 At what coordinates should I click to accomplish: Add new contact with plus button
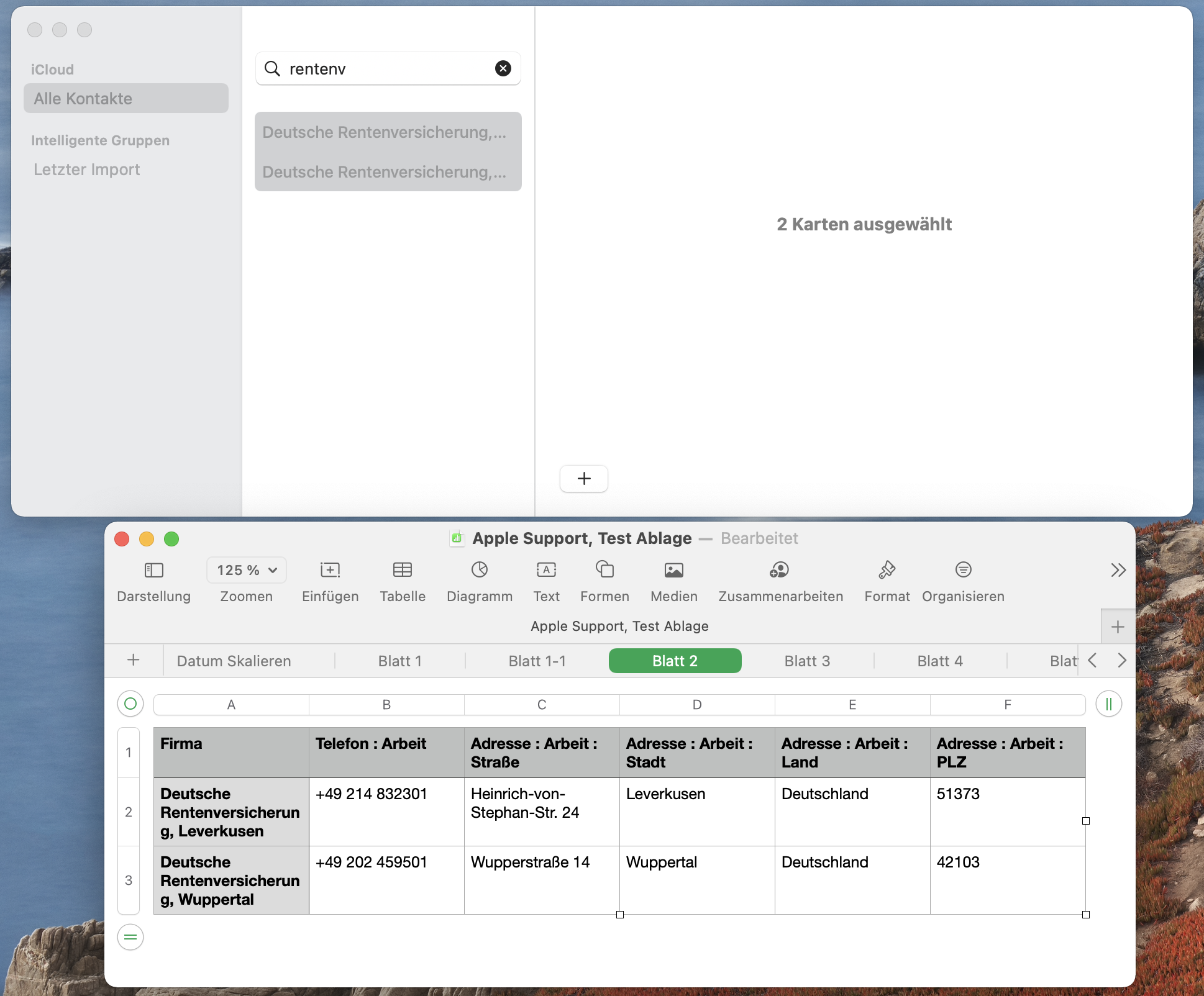pyautogui.click(x=584, y=479)
